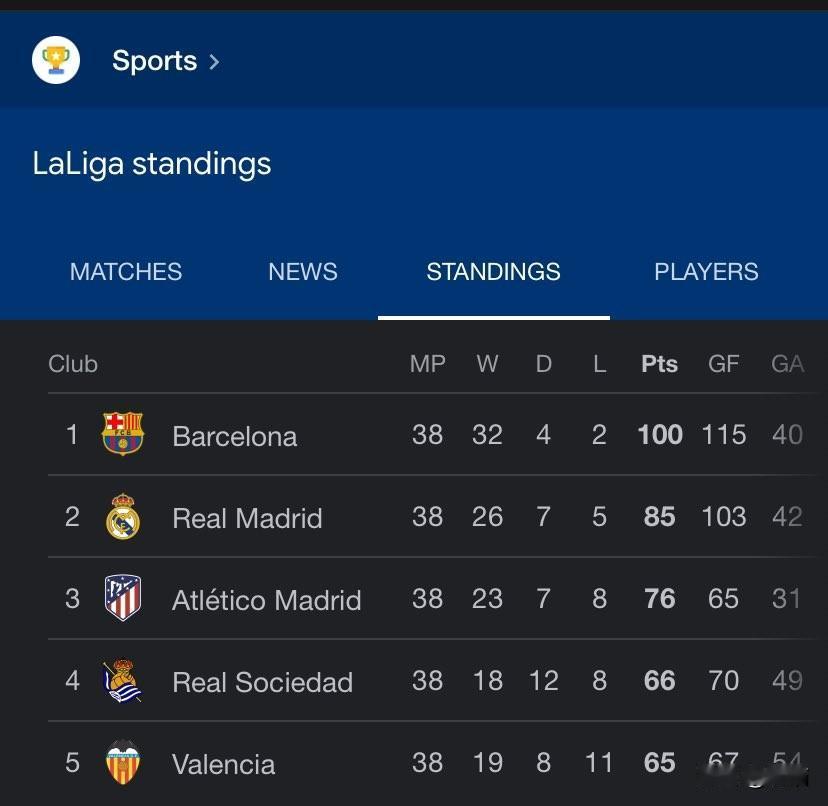Open the Atlético Madrid team name
828x806 pixels.
pos(267,600)
